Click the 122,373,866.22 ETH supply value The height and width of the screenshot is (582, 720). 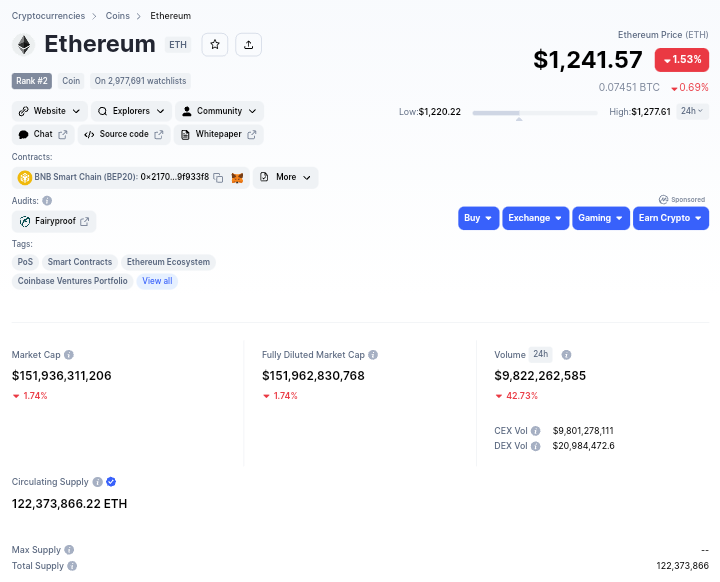coord(69,504)
